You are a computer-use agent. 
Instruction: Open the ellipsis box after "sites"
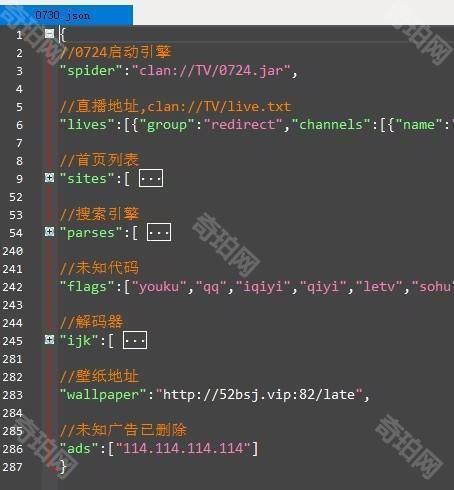(x=151, y=178)
